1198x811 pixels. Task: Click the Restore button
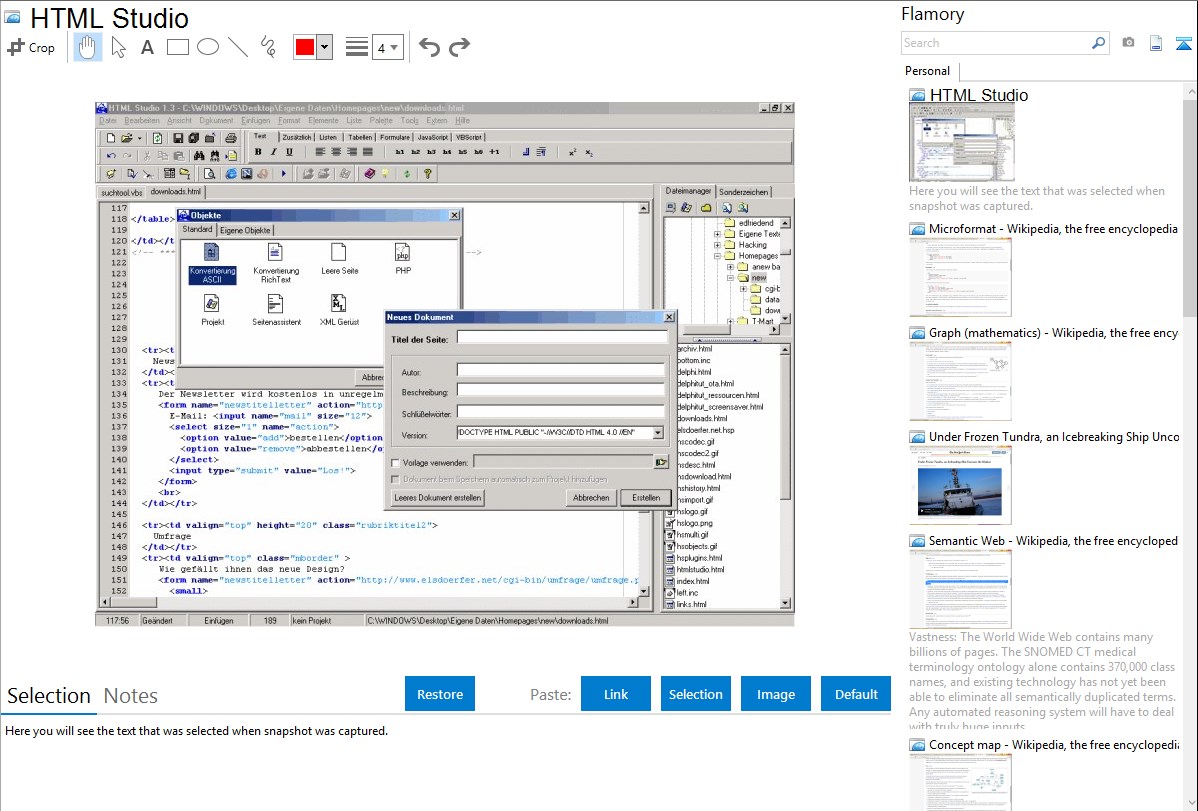440,694
